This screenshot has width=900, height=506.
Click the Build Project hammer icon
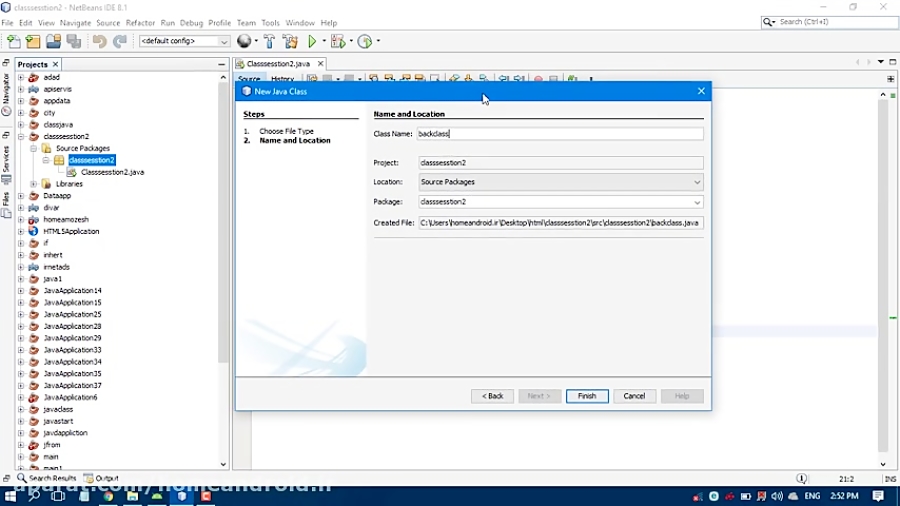tap(269, 42)
